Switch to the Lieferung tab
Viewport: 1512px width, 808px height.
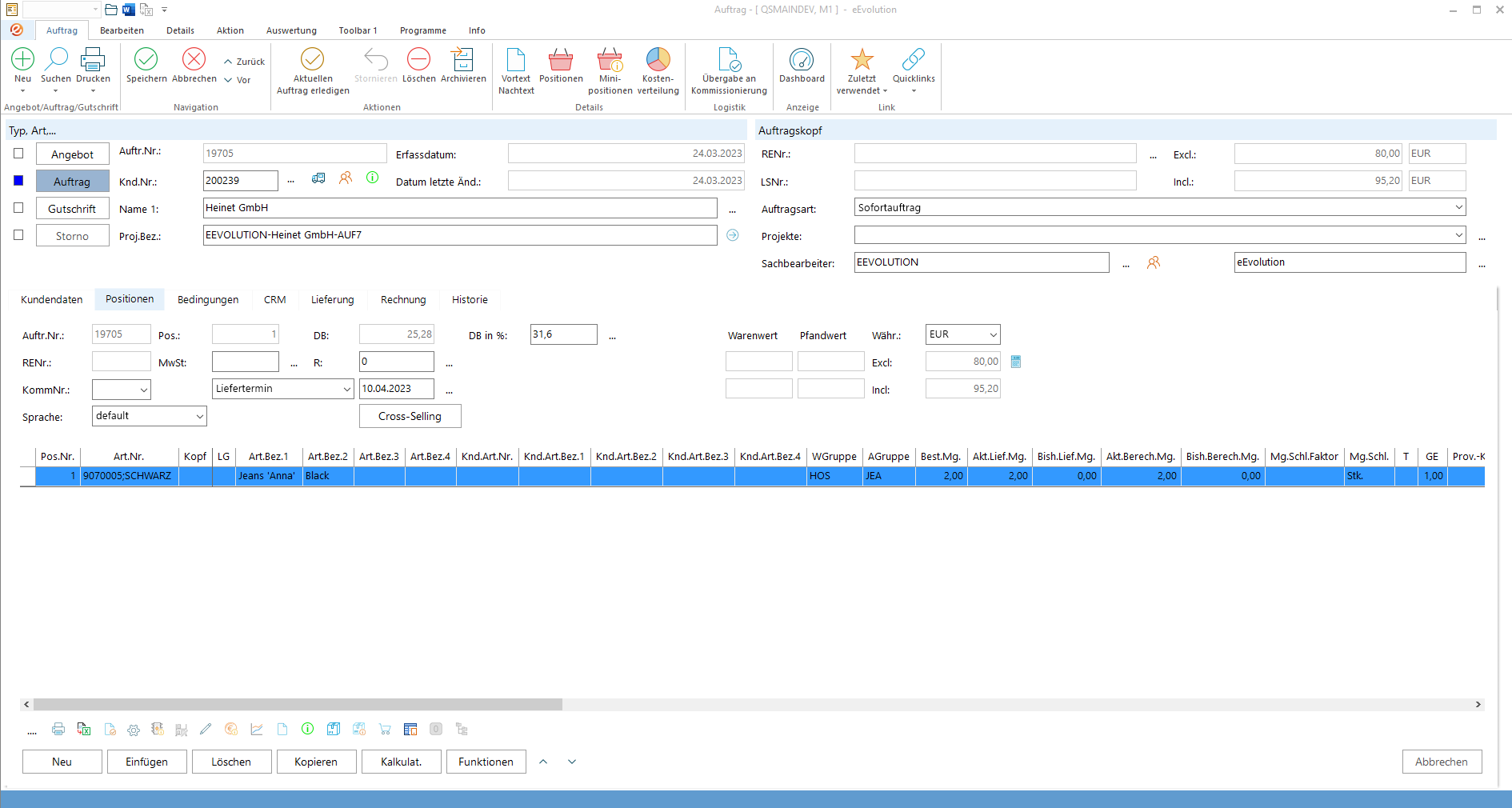coord(333,299)
